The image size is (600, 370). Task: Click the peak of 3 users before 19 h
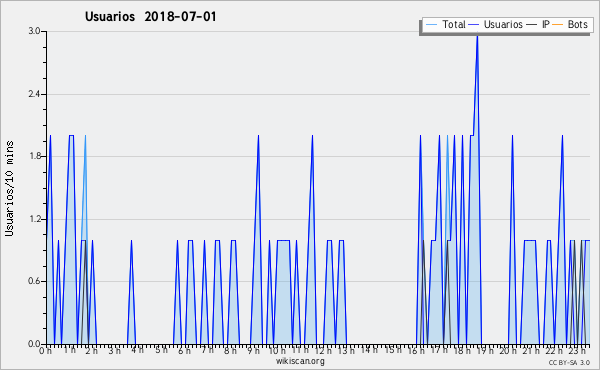coord(477,36)
